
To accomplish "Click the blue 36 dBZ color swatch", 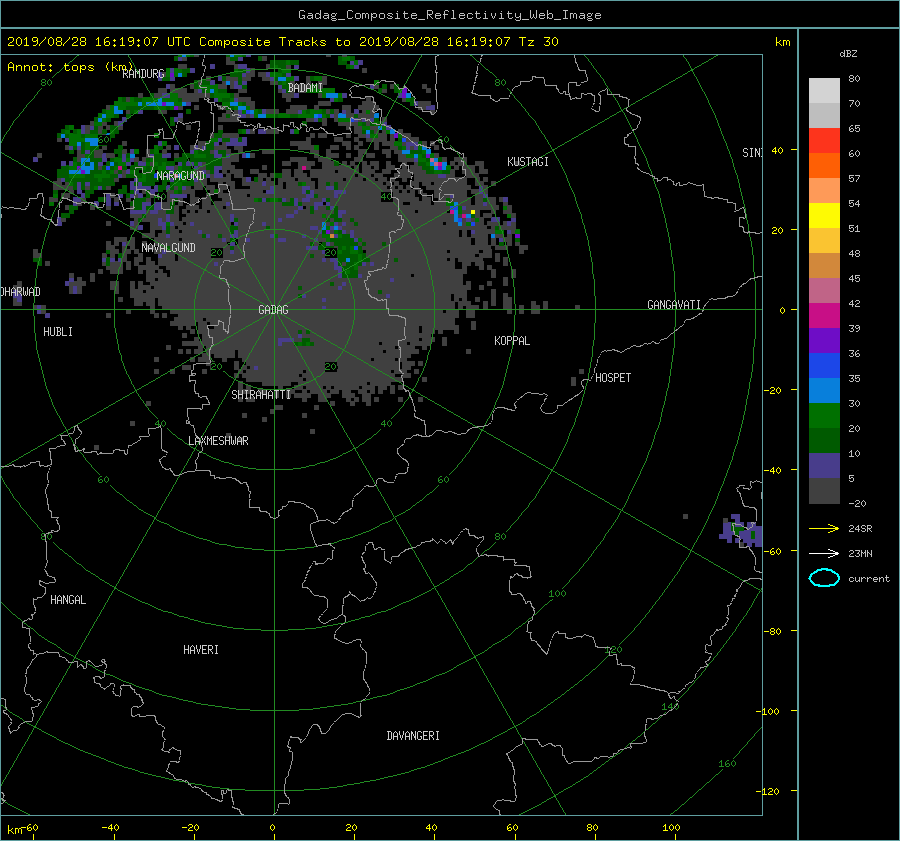I will [824, 365].
